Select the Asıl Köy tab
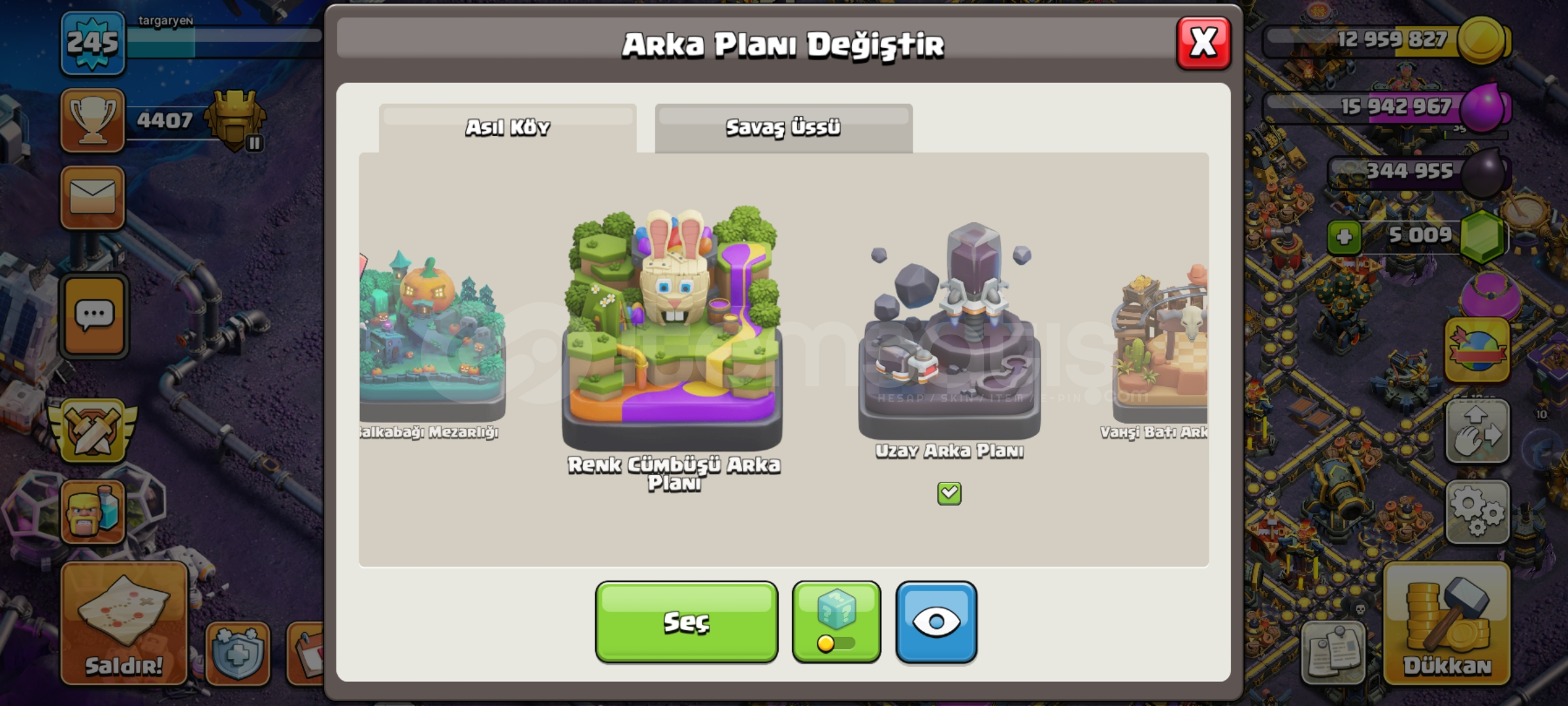1568x706 pixels. coord(508,128)
